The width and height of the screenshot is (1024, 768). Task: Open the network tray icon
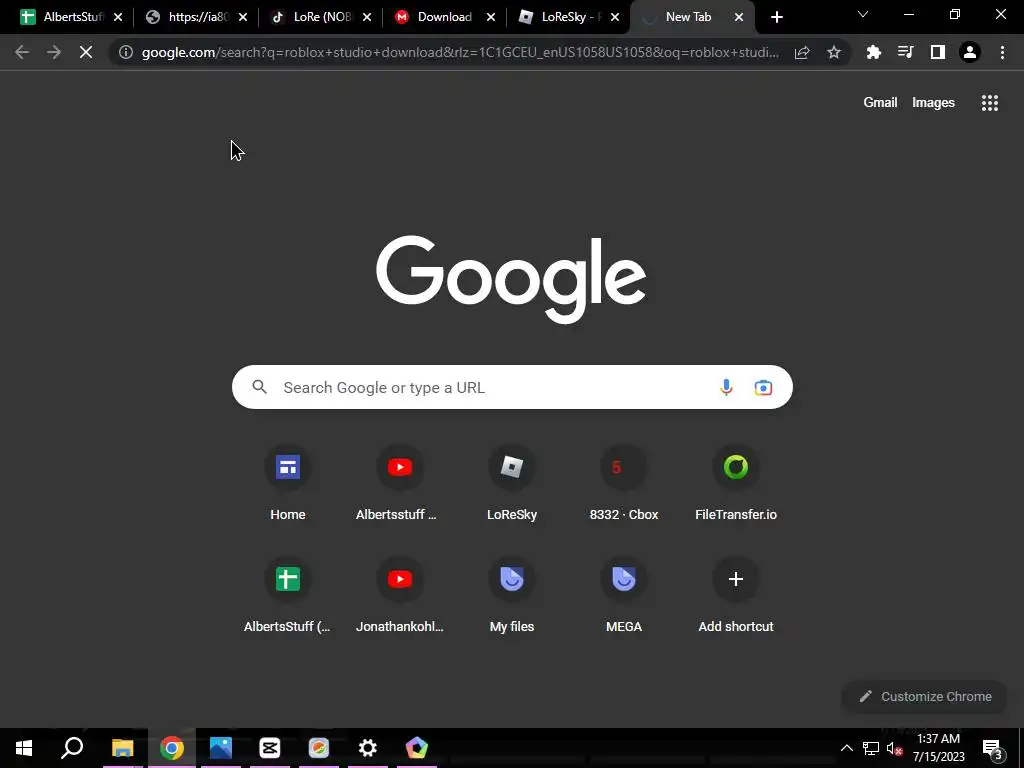coord(871,748)
